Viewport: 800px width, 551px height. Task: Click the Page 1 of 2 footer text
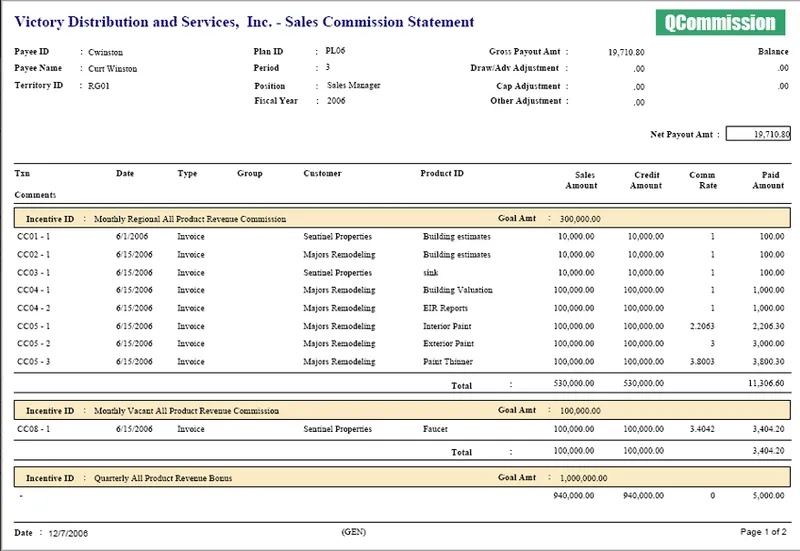click(763, 532)
